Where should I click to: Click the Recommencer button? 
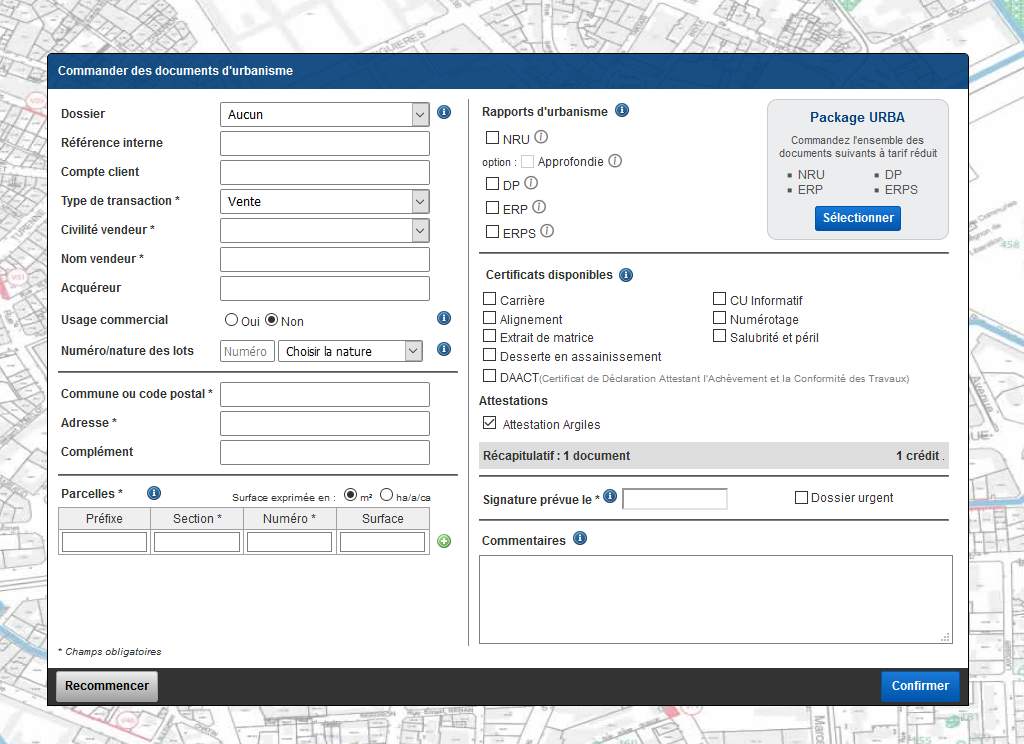[x=107, y=686]
